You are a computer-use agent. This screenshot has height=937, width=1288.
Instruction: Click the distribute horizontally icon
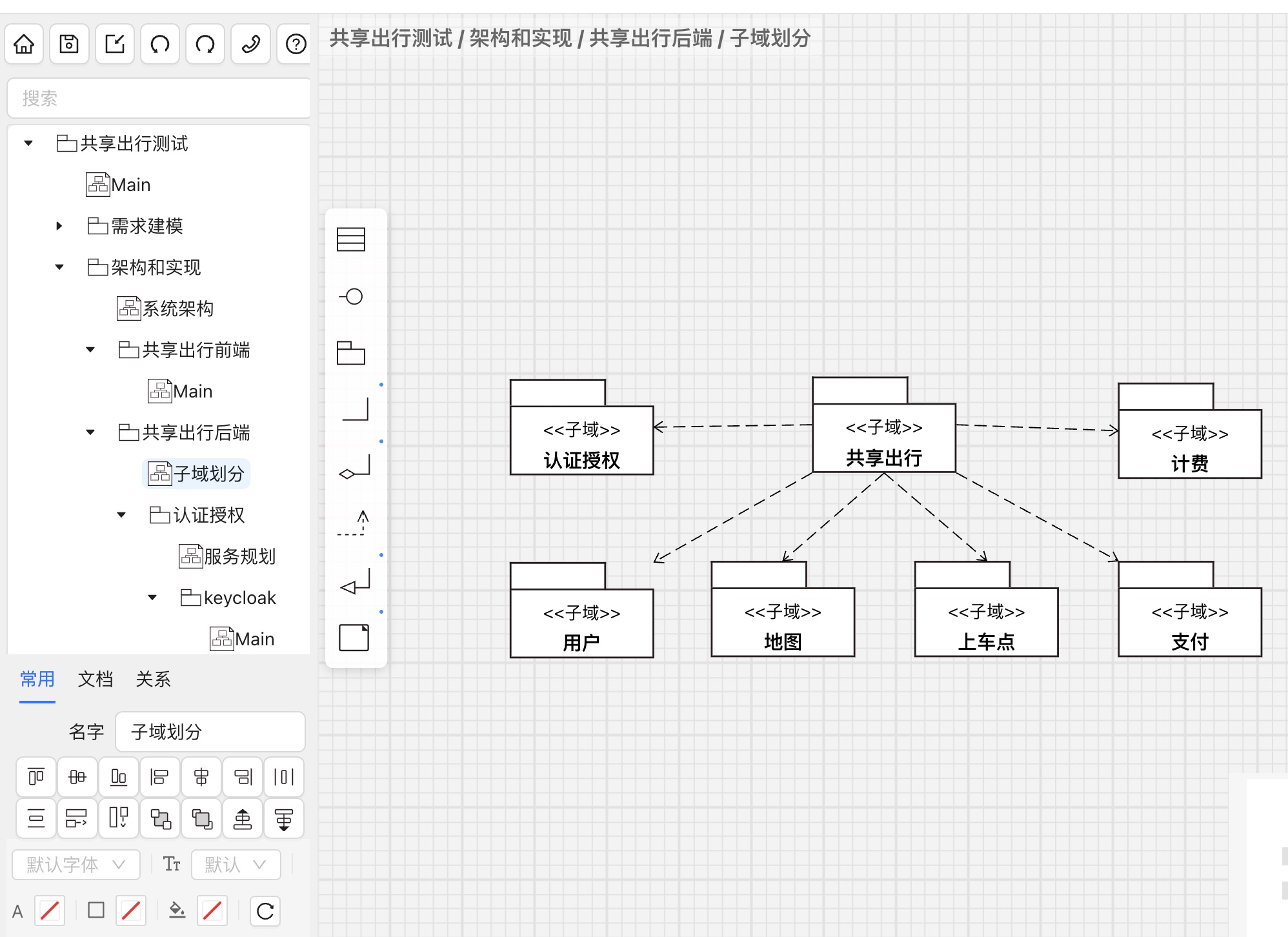tap(284, 777)
